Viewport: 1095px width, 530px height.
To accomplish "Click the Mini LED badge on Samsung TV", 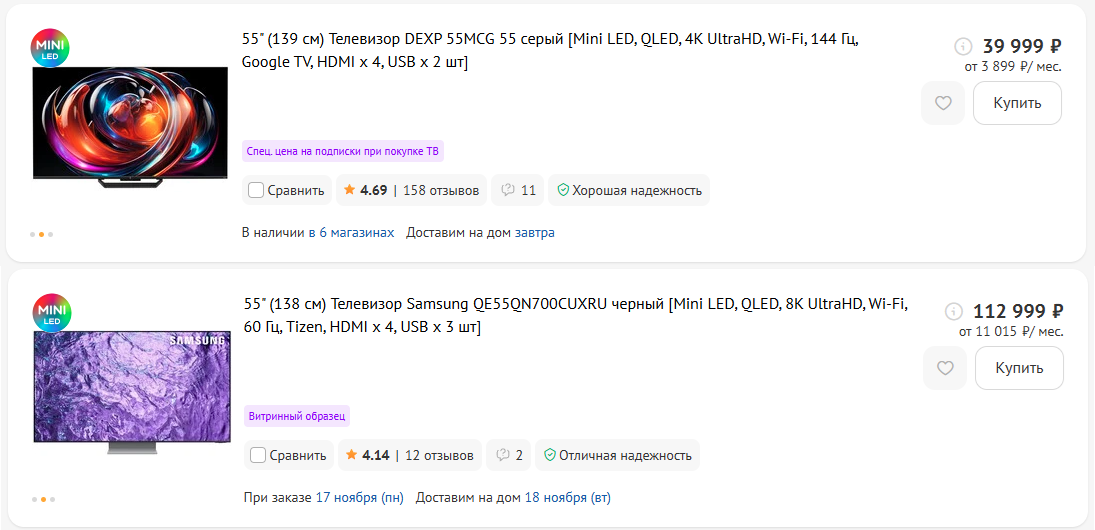I will (52, 313).
